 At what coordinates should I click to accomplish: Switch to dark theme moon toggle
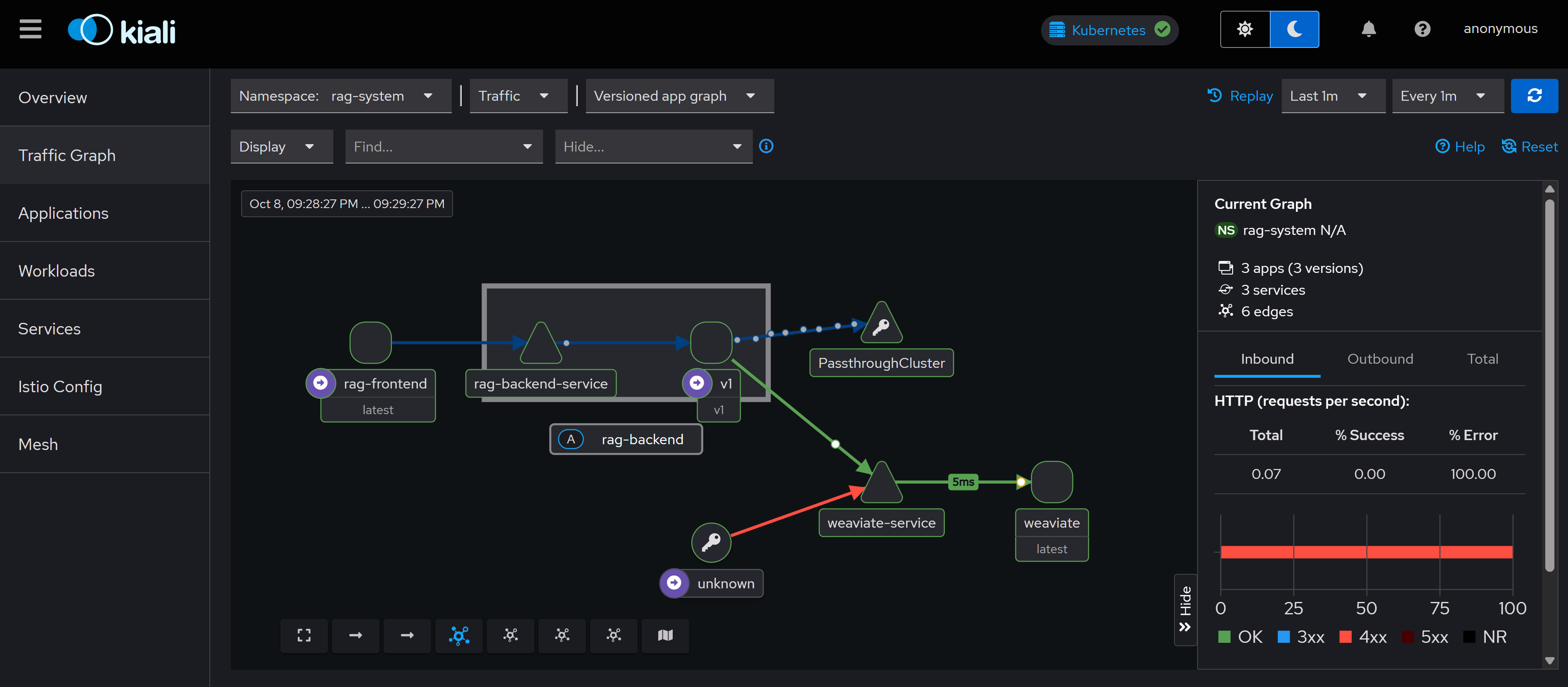pyautogui.click(x=1294, y=28)
